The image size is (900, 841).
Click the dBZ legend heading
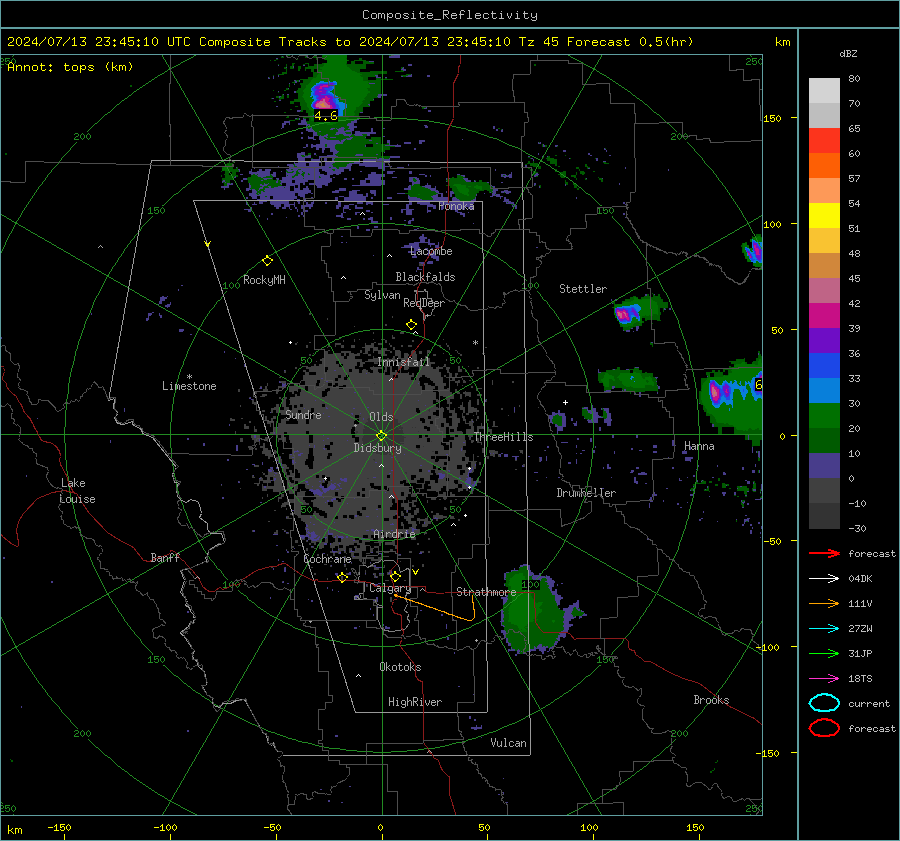(x=848, y=53)
